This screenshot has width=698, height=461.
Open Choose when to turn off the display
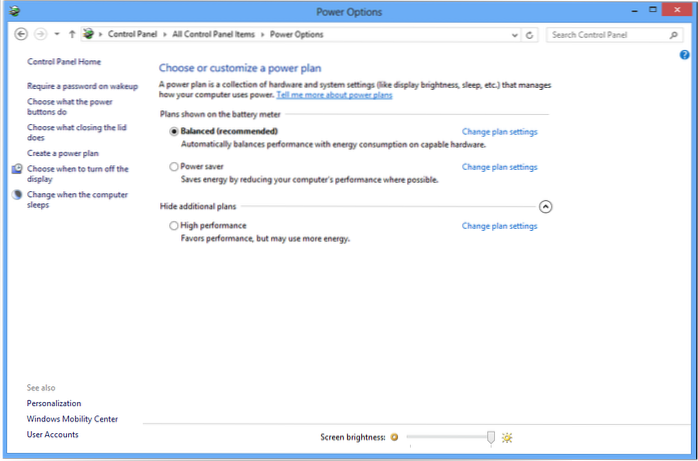(78, 174)
